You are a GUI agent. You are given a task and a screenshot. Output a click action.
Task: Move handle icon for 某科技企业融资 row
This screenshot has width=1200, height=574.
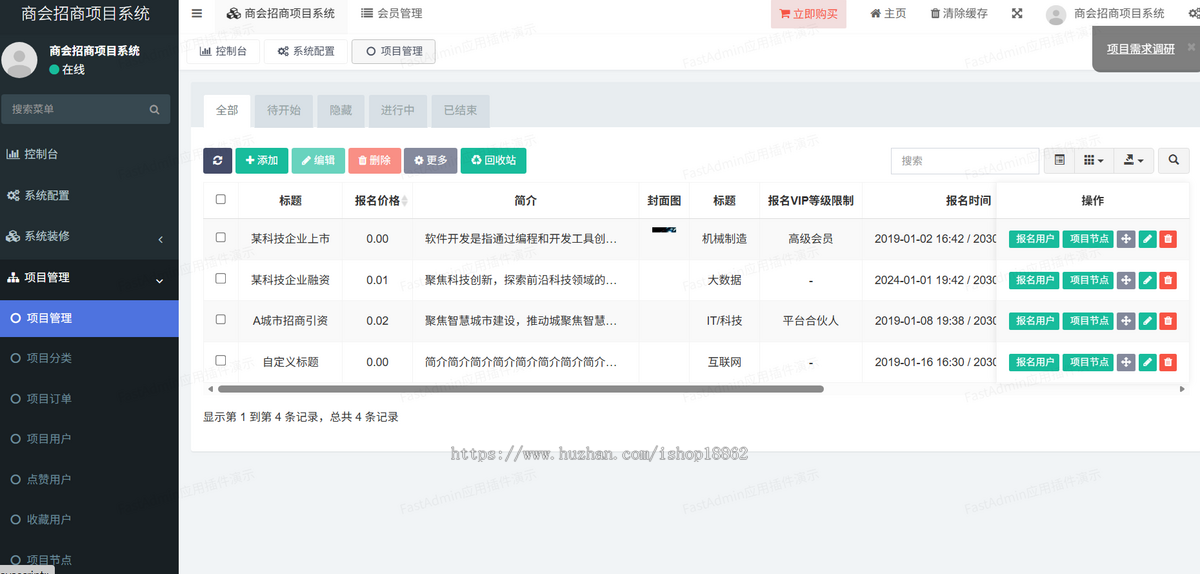pos(1126,280)
